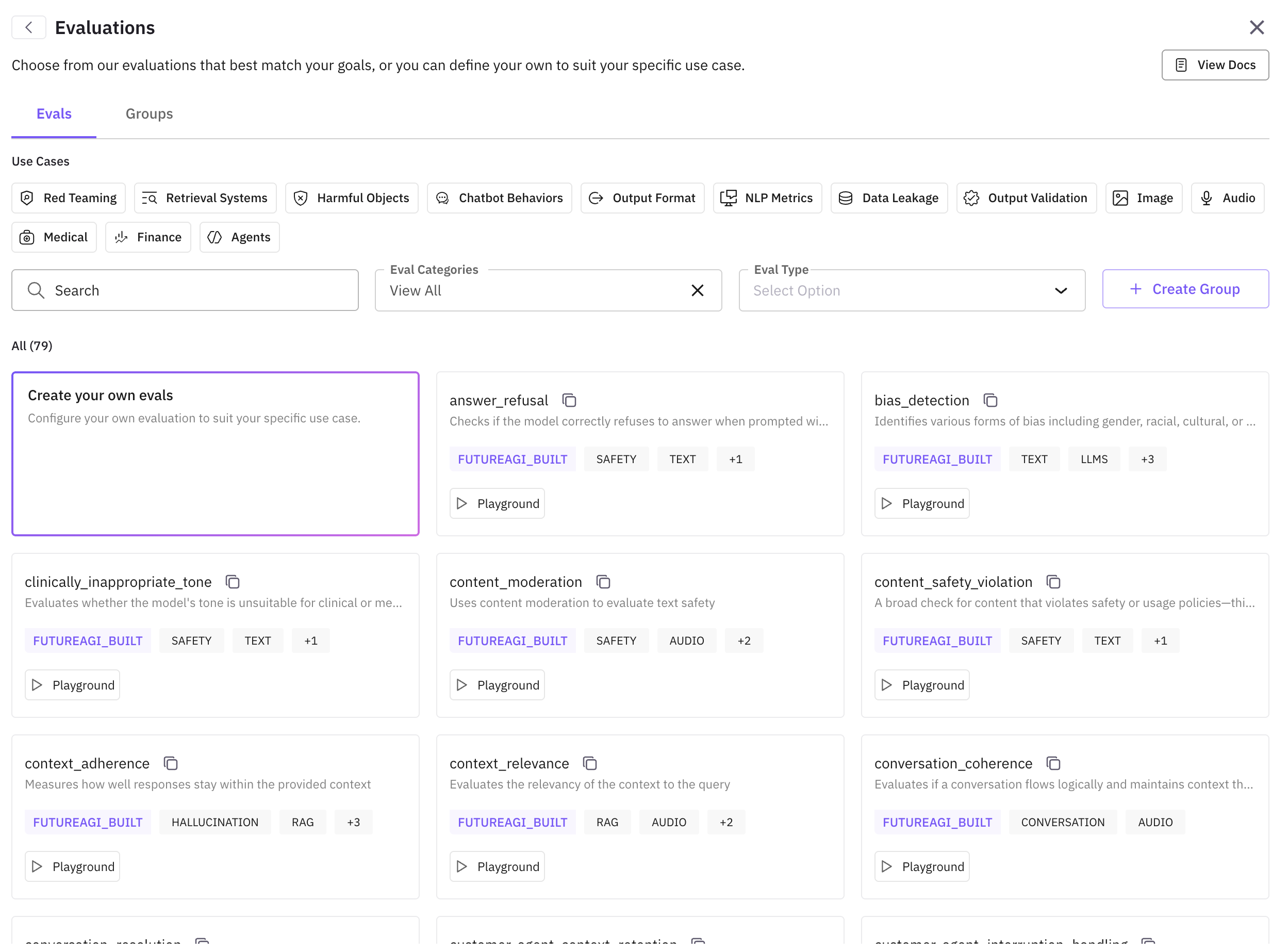1272x952 pixels.
Task: Select the Evals tab
Action: [54, 114]
